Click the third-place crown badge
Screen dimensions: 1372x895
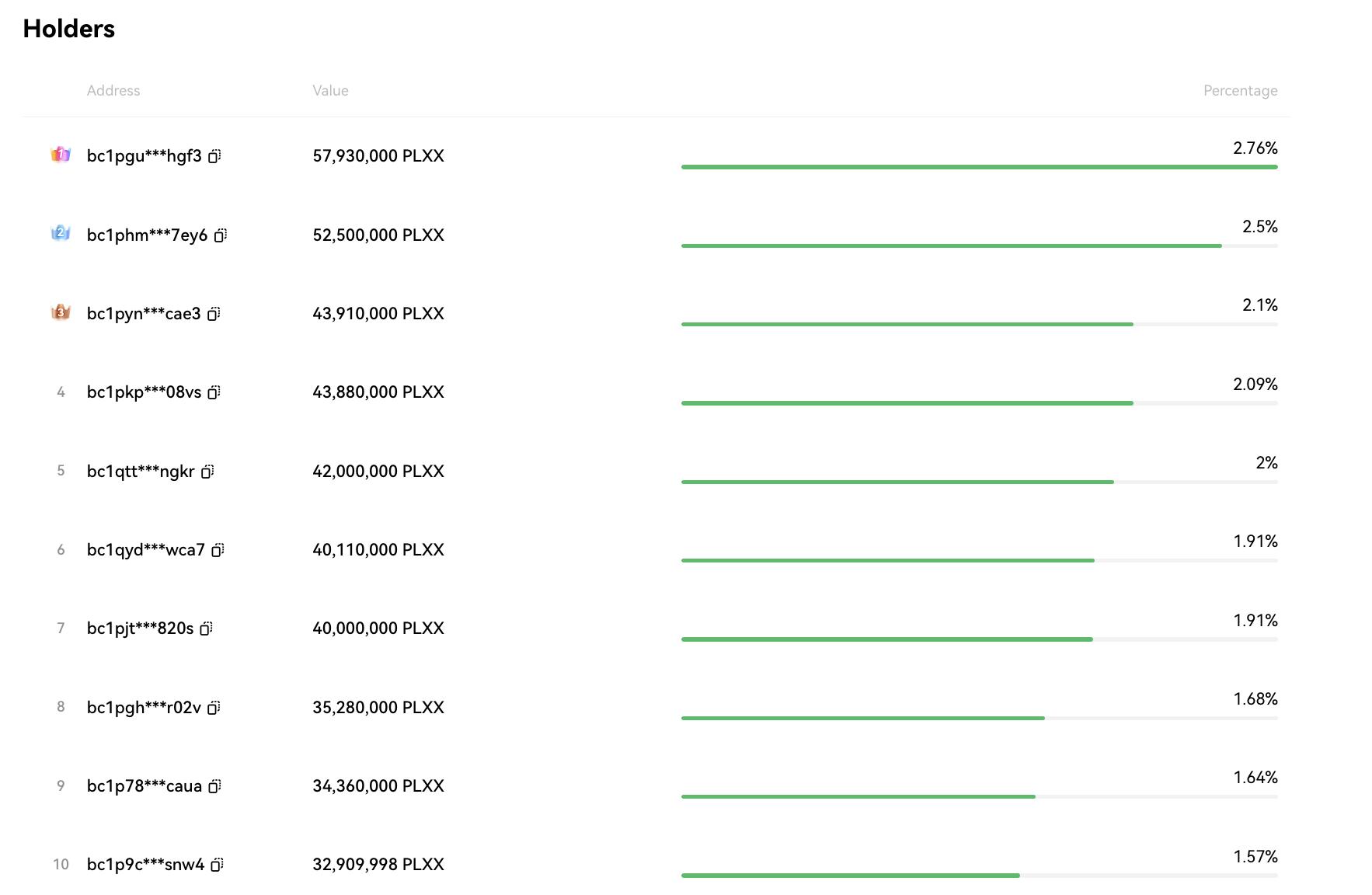point(61,312)
